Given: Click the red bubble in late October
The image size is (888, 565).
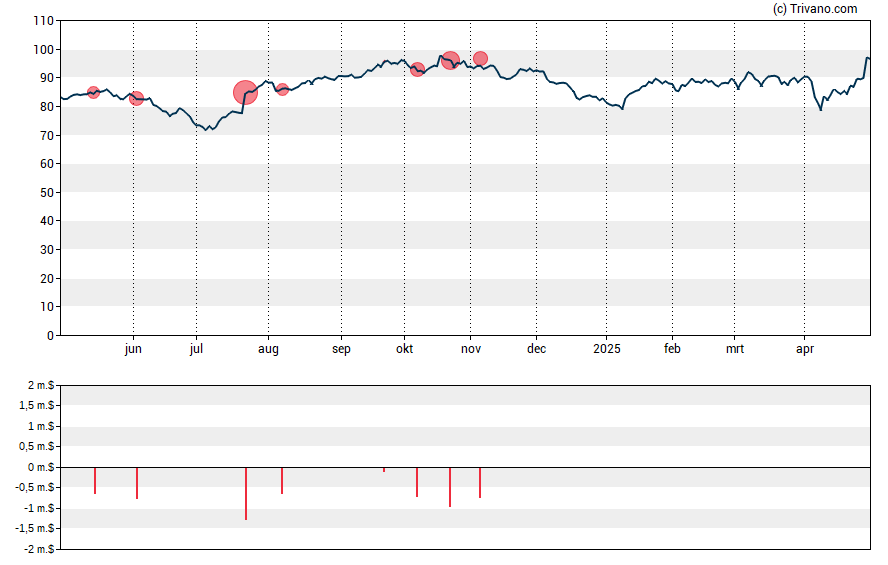Looking at the screenshot, I should (450, 60).
